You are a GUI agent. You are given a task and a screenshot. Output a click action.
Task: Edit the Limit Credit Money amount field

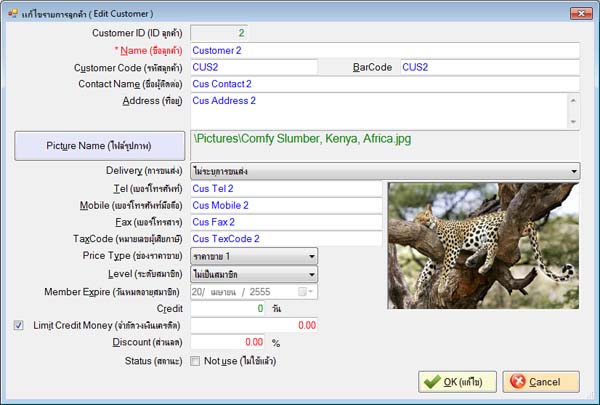click(254, 326)
